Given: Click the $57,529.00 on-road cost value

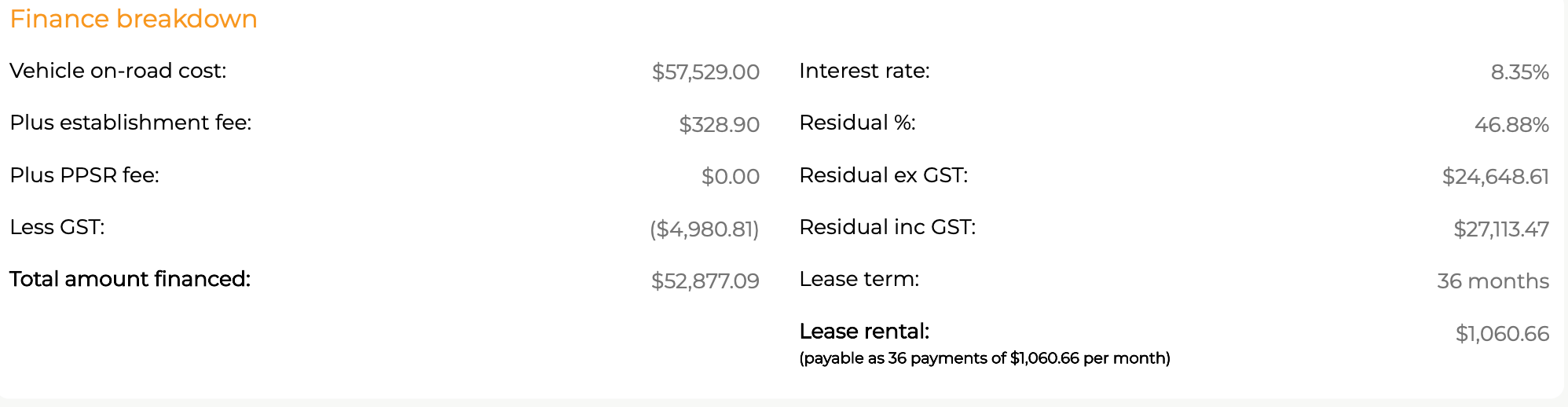Looking at the screenshot, I should pyautogui.click(x=705, y=72).
